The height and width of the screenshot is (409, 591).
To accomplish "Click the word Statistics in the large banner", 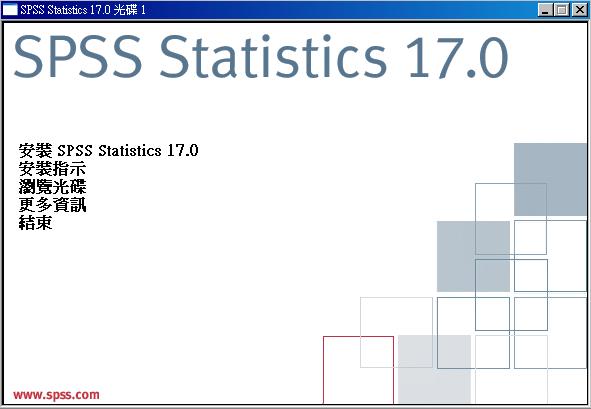I will tap(274, 57).
